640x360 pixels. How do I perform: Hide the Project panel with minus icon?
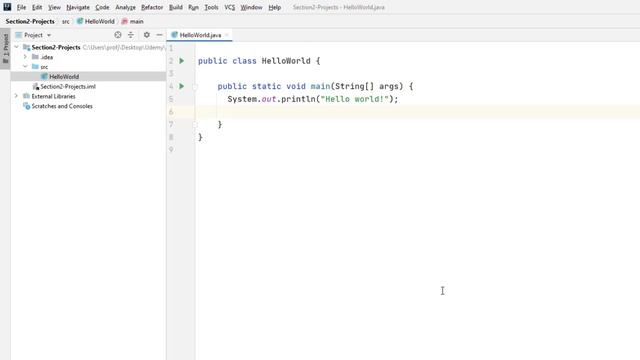click(x=159, y=35)
